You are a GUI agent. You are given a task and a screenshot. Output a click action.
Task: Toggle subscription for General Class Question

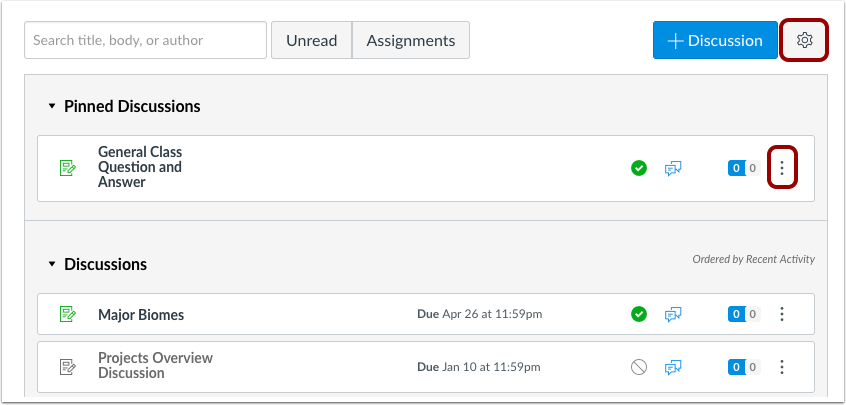pos(673,168)
